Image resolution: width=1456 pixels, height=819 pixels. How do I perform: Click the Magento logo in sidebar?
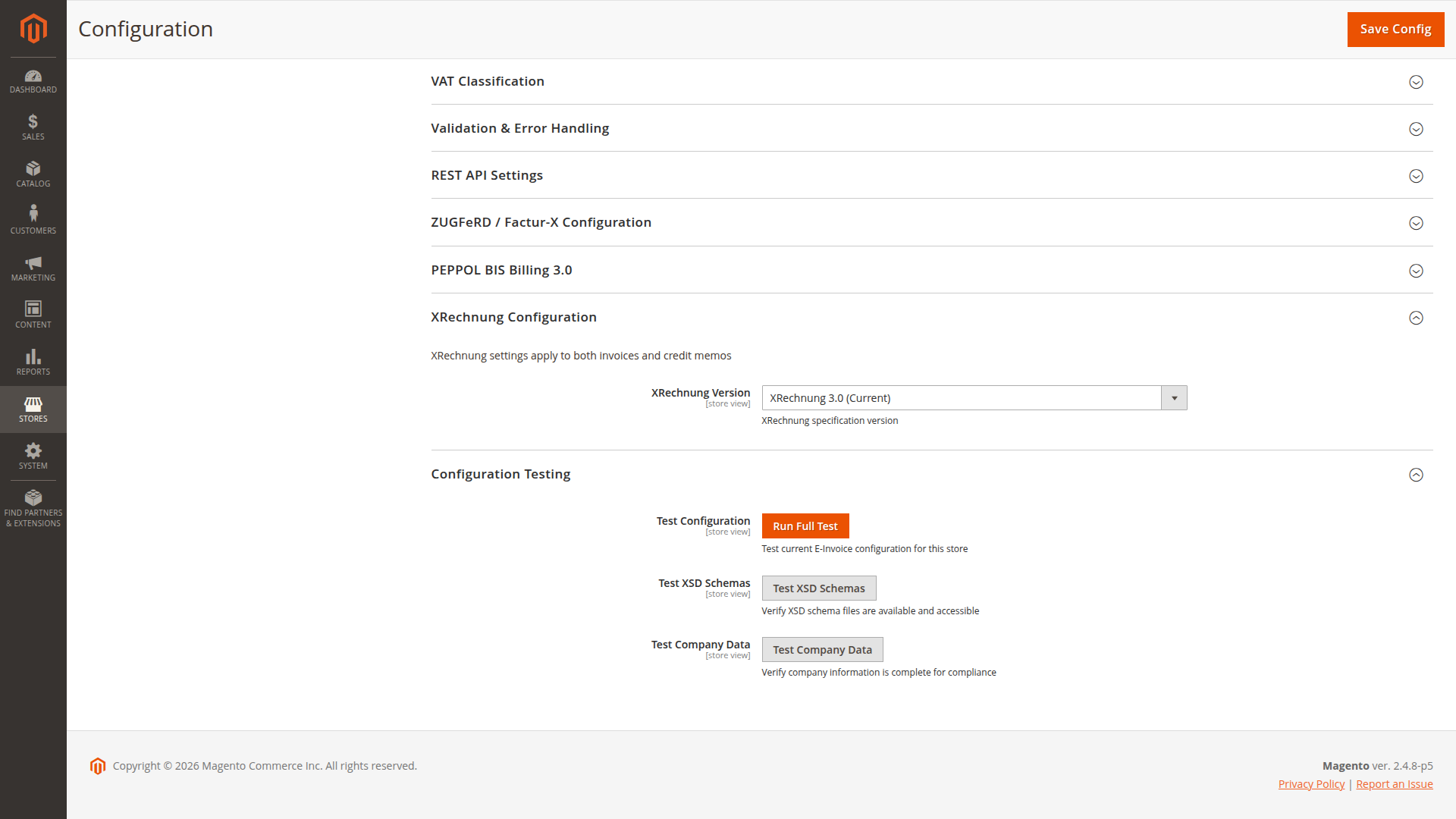coord(33,29)
